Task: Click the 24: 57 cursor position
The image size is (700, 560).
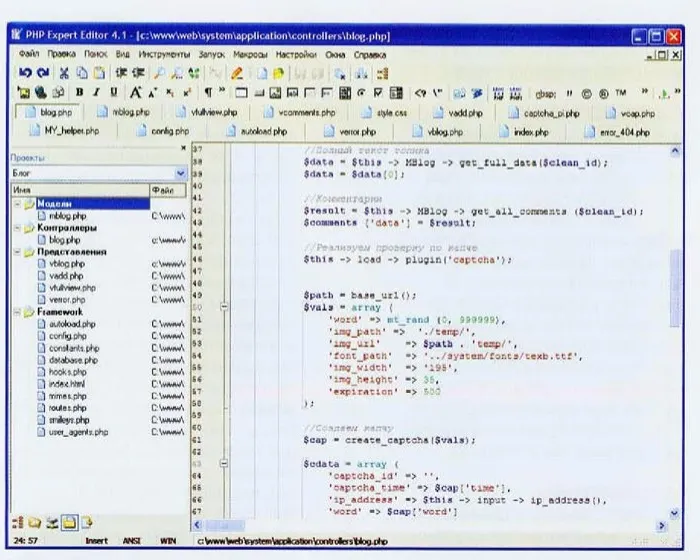Action: tap(25, 540)
